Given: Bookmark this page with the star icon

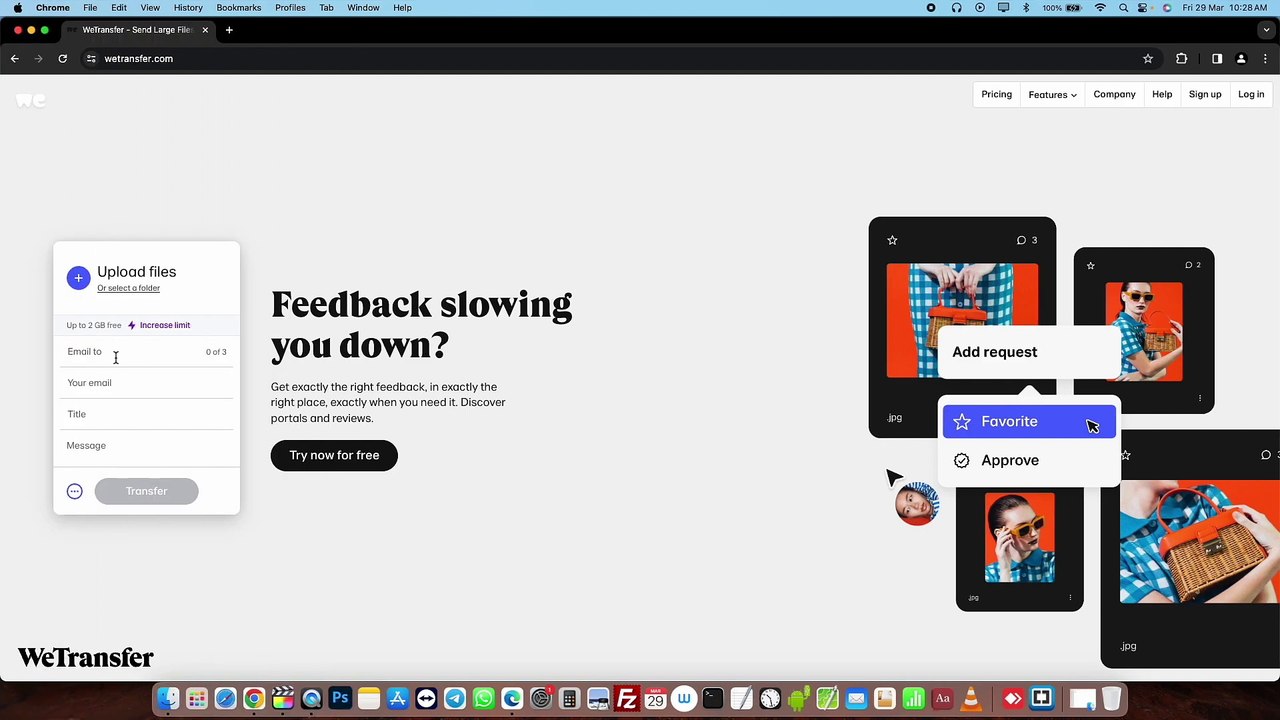Looking at the screenshot, I should (1148, 59).
